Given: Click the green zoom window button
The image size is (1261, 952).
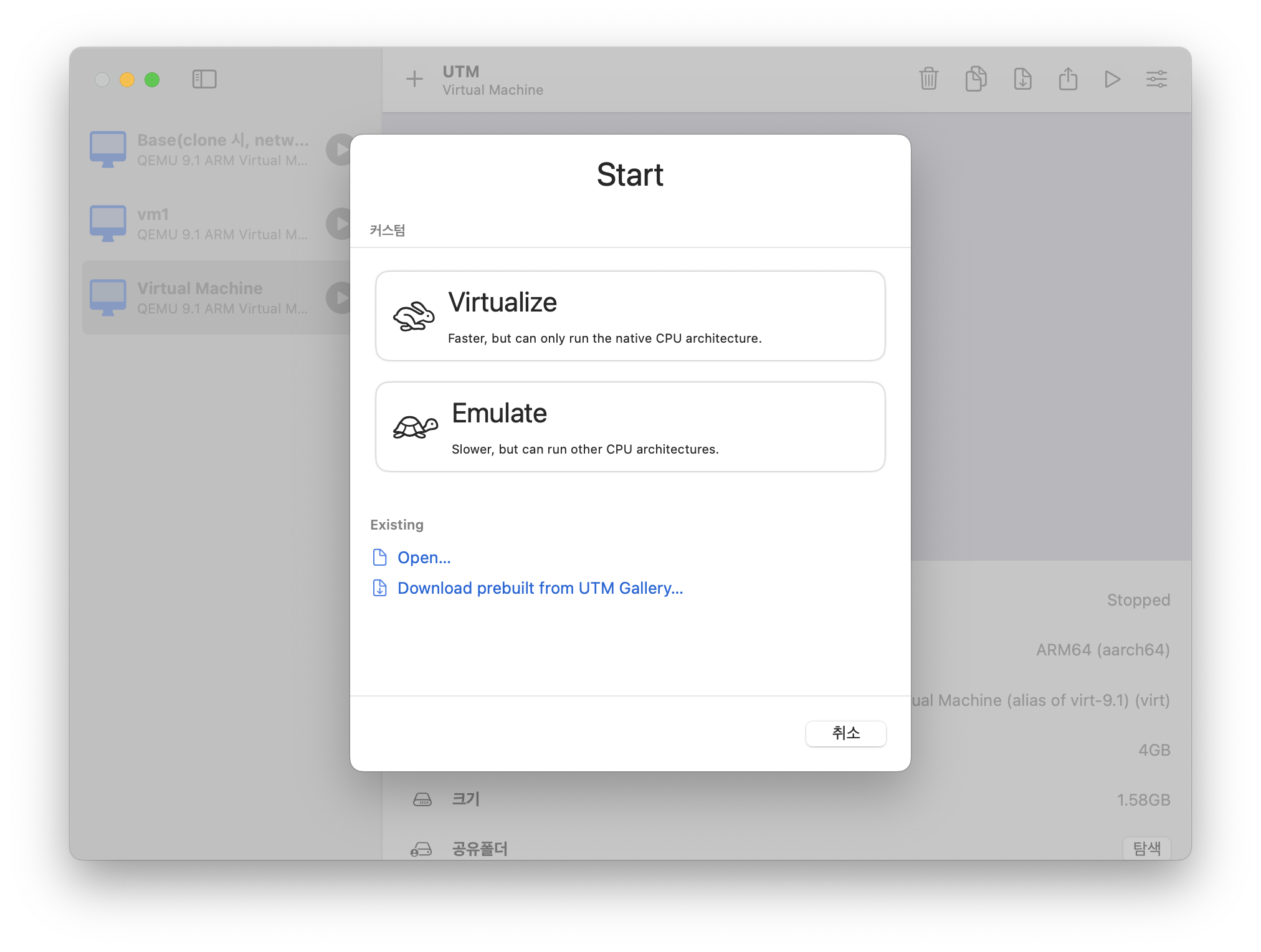Looking at the screenshot, I should (152, 80).
